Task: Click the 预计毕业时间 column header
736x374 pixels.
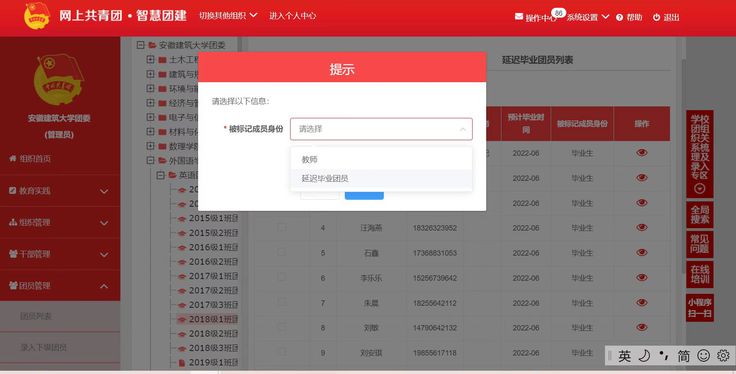Action: pyautogui.click(x=526, y=123)
